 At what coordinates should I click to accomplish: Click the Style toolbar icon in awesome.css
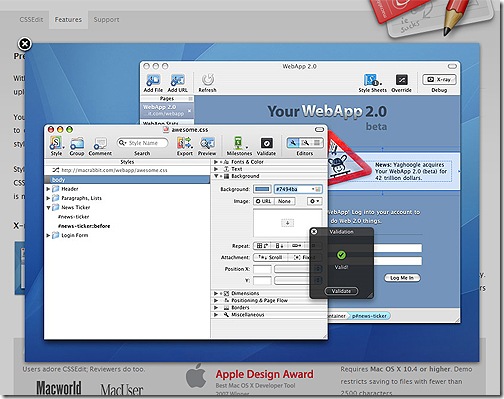click(56, 143)
